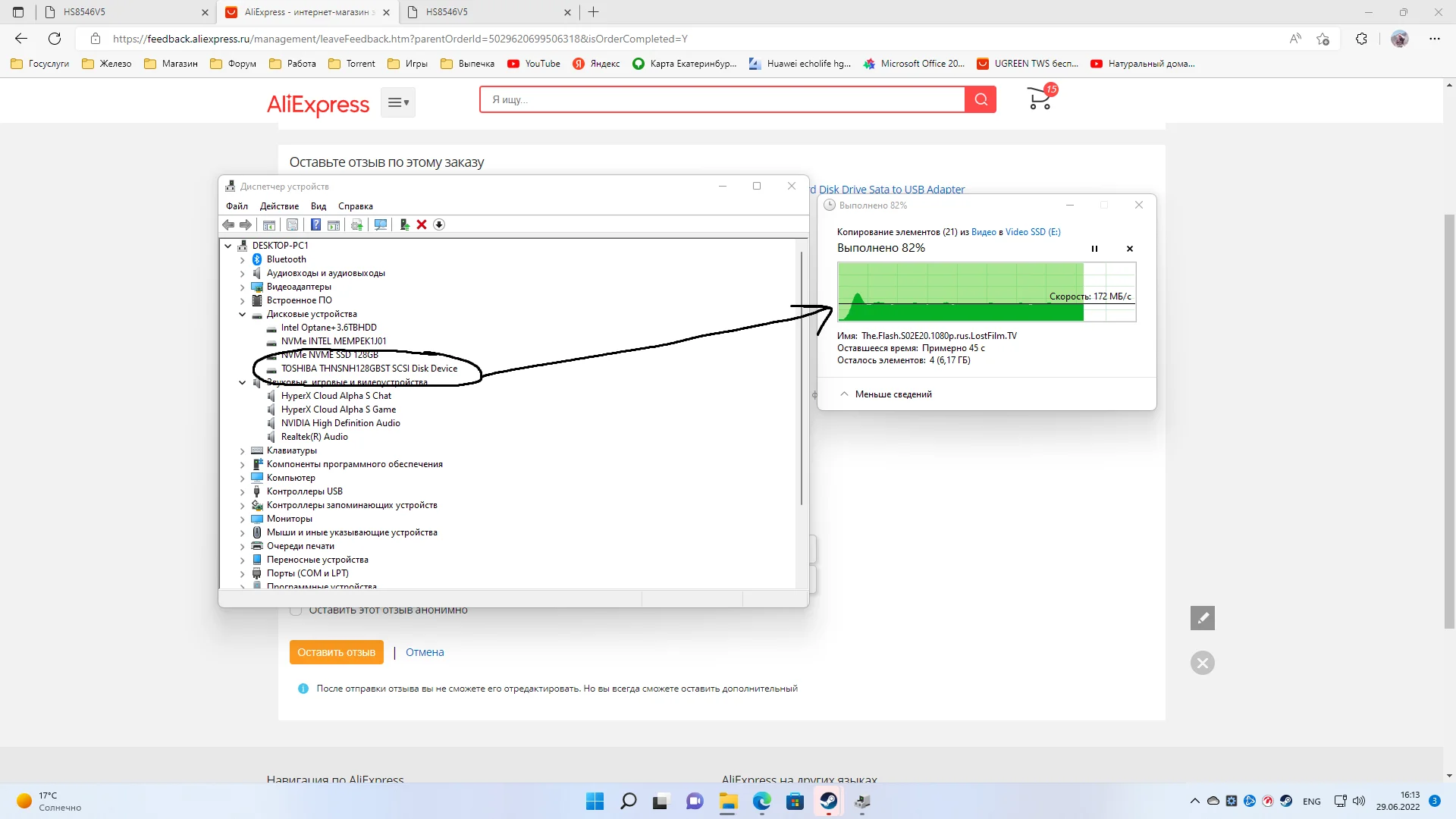The width and height of the screenshot is (1456, 819).
Task: Click Update driver icon with green arrow
Action: click(404, 224)
